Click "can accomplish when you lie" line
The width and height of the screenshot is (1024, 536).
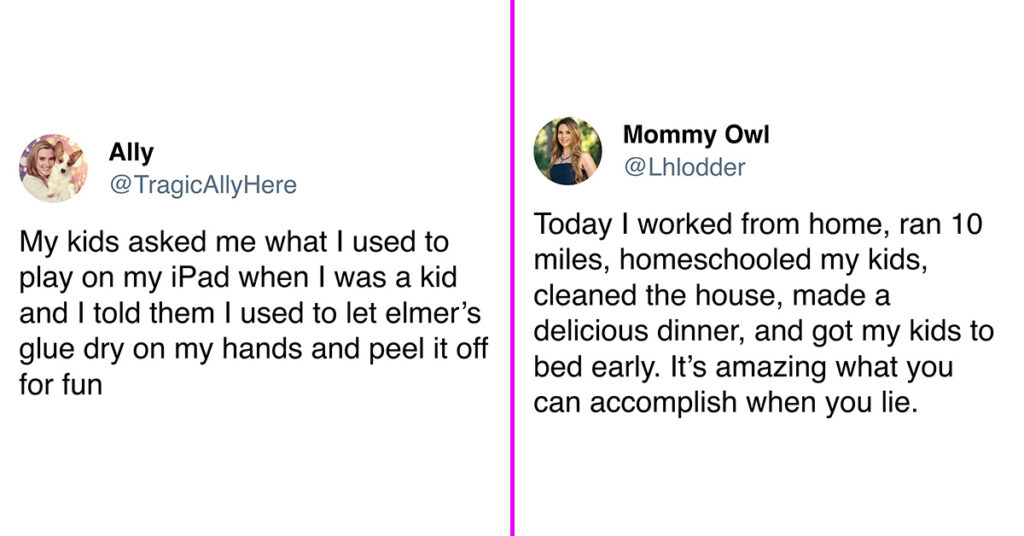[726, 403]
